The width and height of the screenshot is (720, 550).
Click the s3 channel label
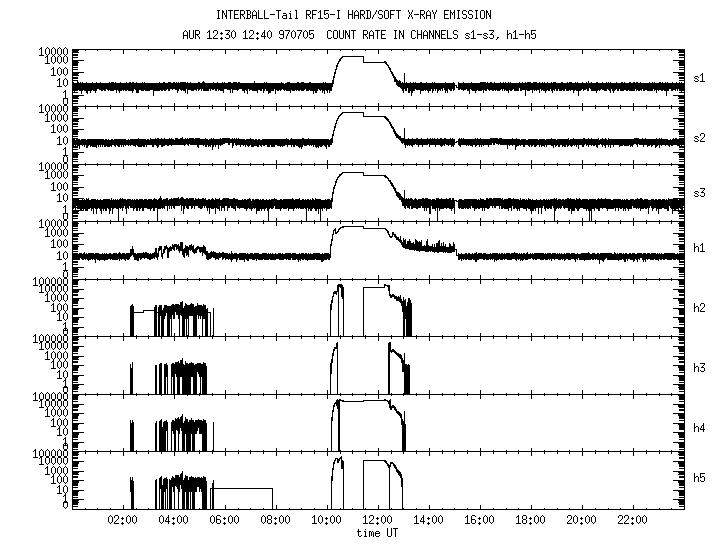699,193
